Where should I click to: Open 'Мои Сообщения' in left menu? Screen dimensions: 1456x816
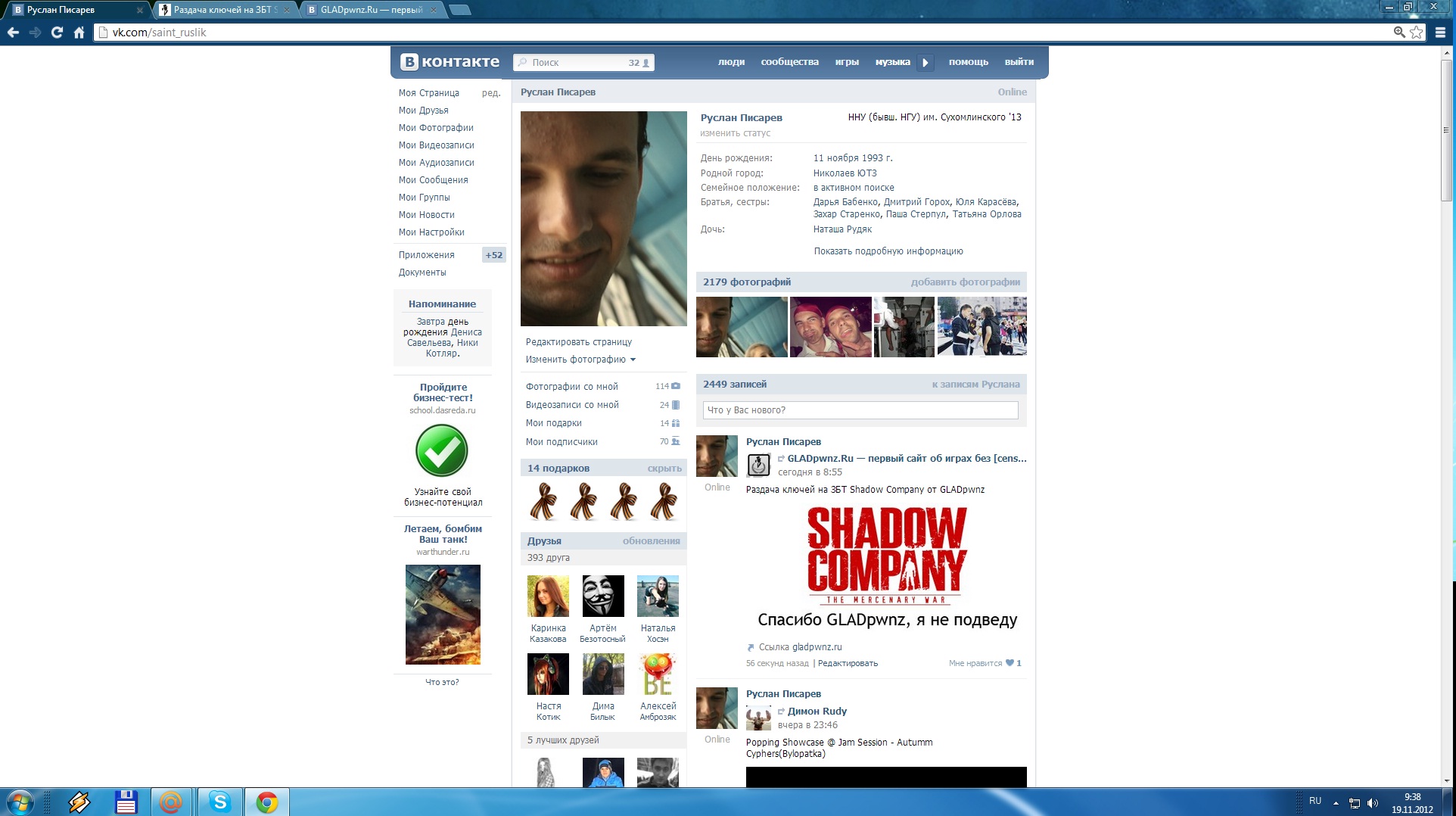click(433, 180)
